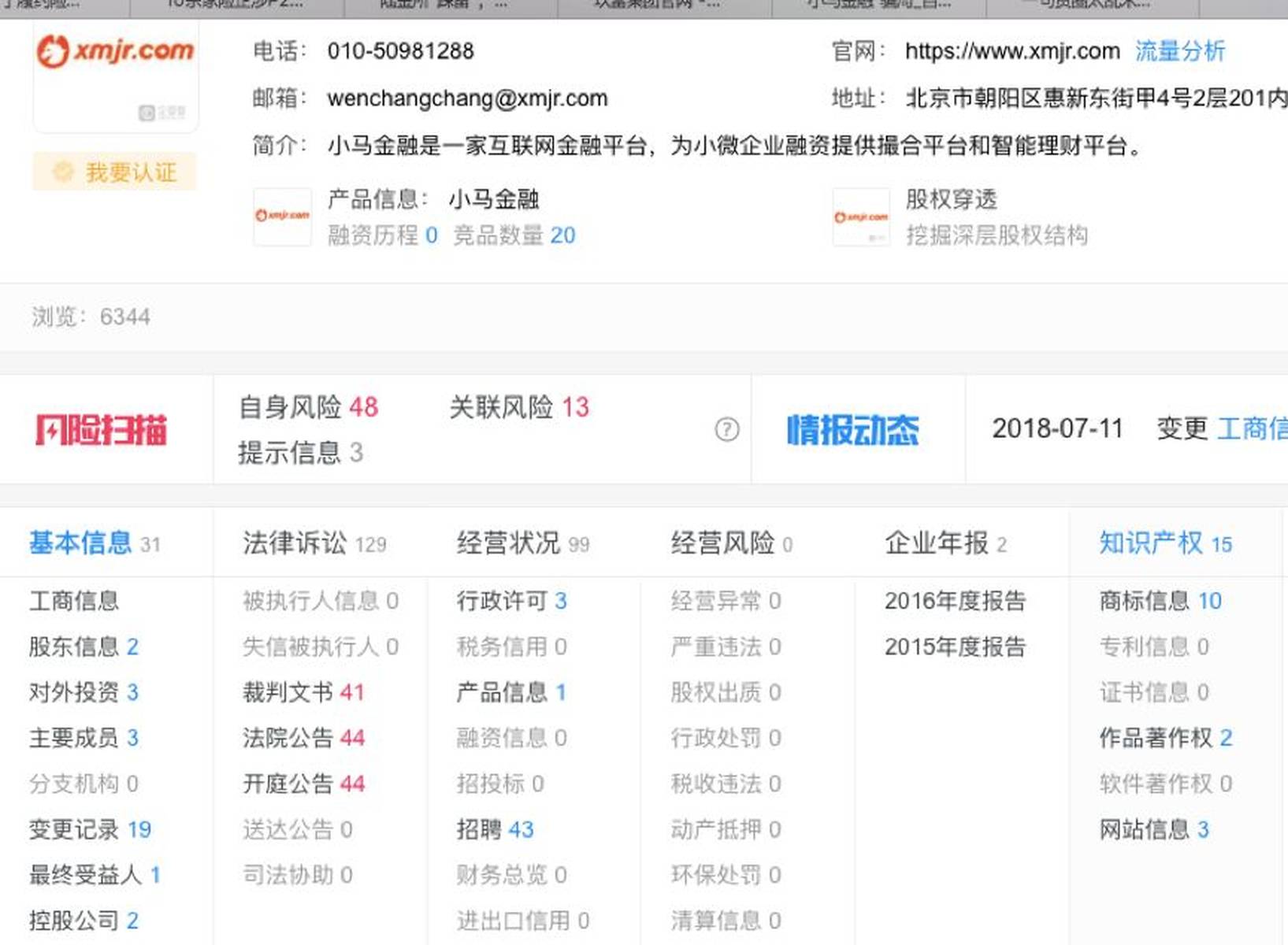The image size is (1288, 945).
Task: Switch to 法律诉讼 tab
Action: tap(314, 543)
